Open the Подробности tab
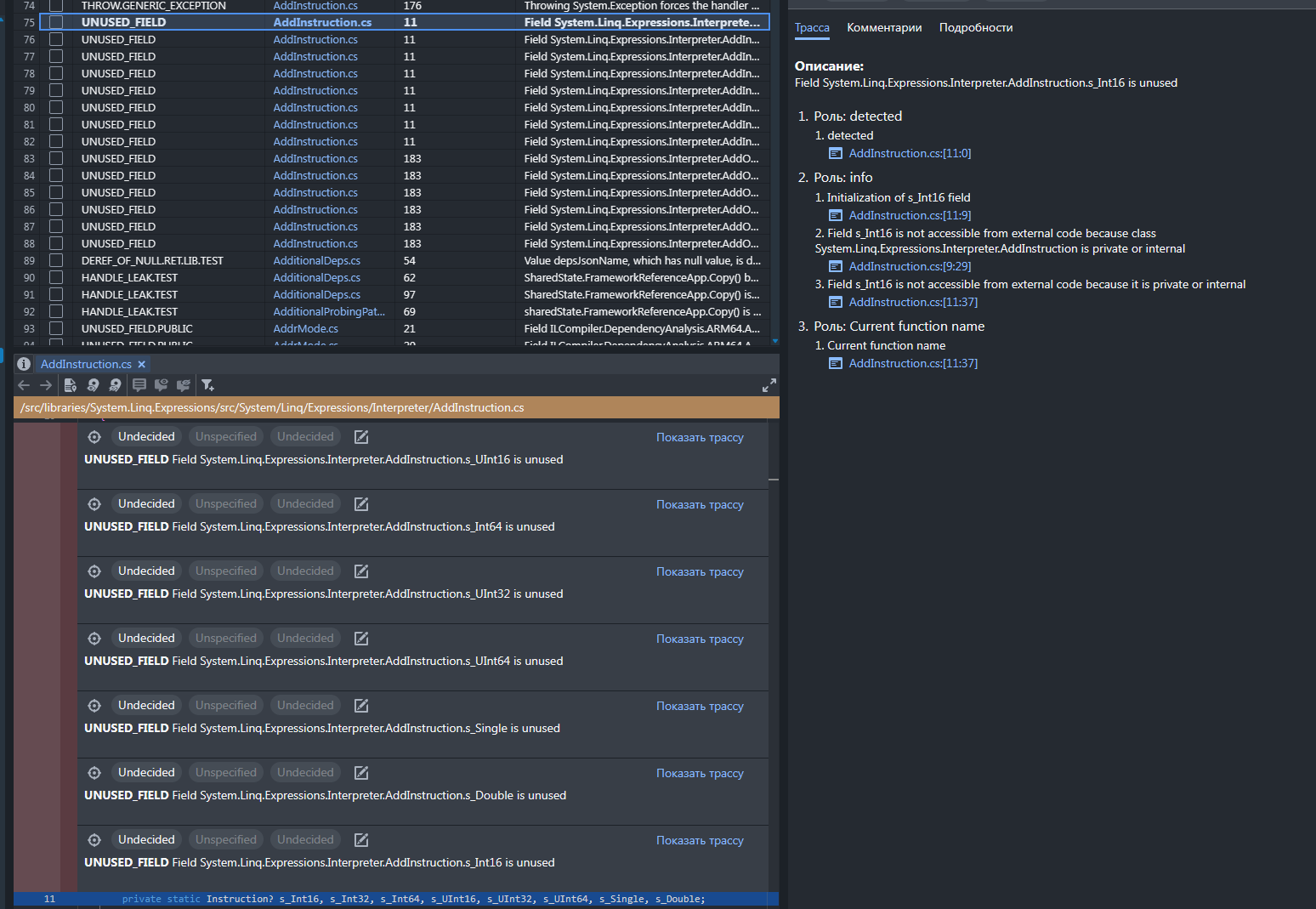Screen dimensions: 1316x909 click(975, 28)
